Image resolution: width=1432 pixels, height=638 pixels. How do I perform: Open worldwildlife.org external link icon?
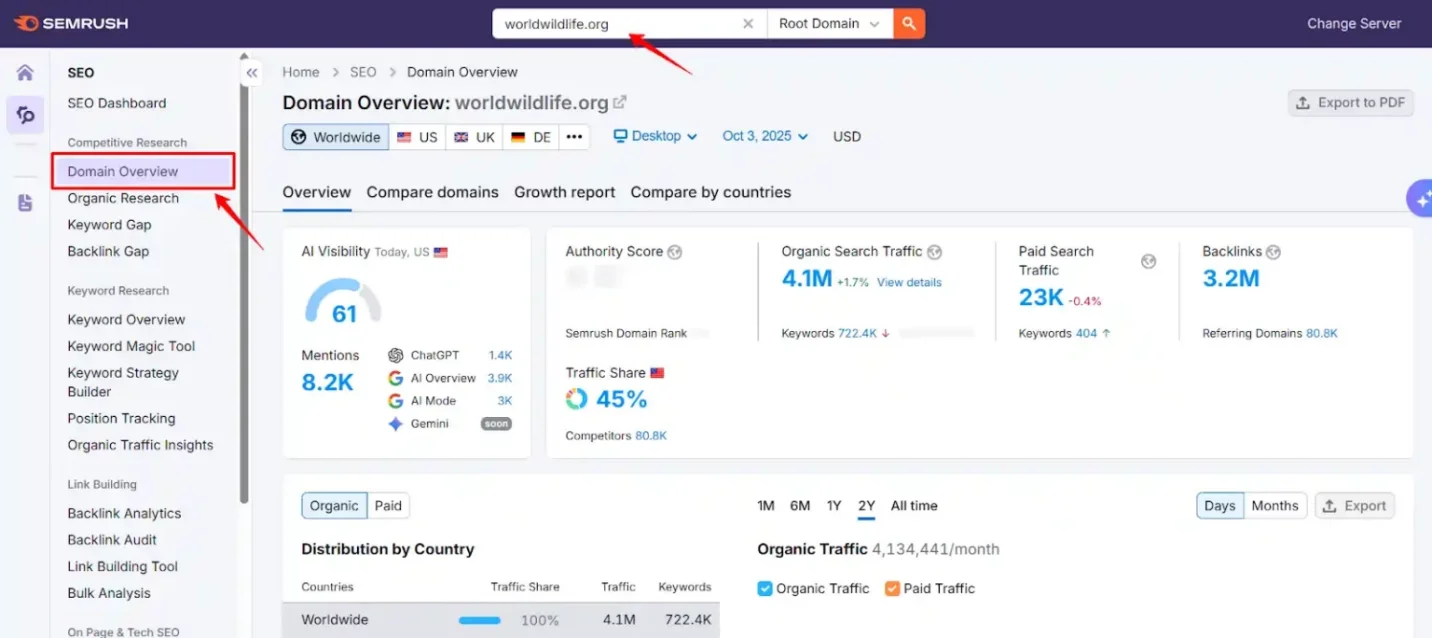(x=620, y=102)
